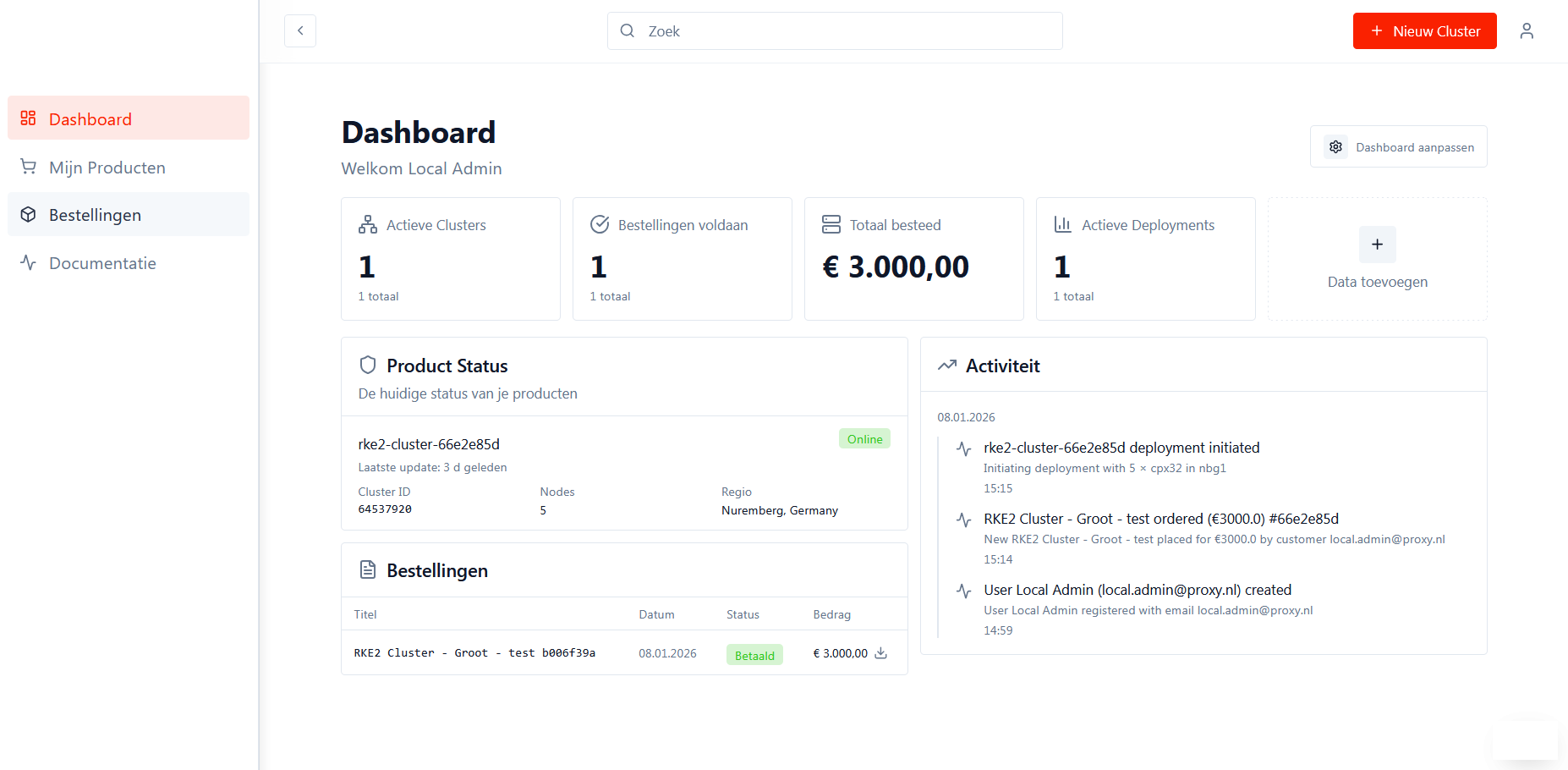Select the Bestellingen section heading in main panel
The width and height of the screenshot is (1568, 770).
click(436, 570)
